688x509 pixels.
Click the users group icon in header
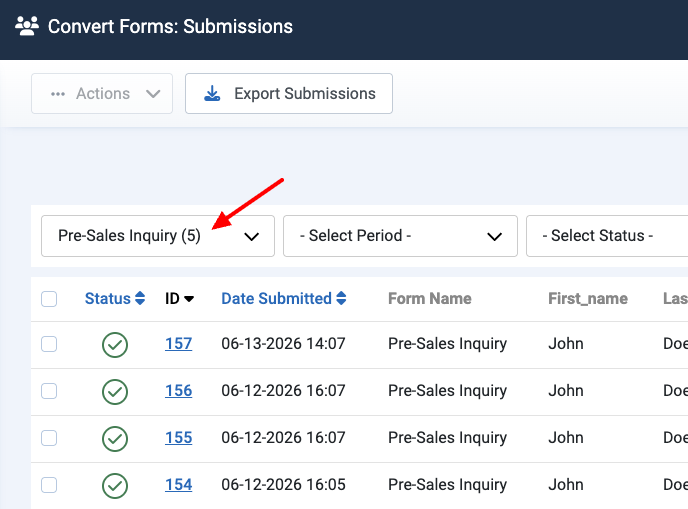27,26
